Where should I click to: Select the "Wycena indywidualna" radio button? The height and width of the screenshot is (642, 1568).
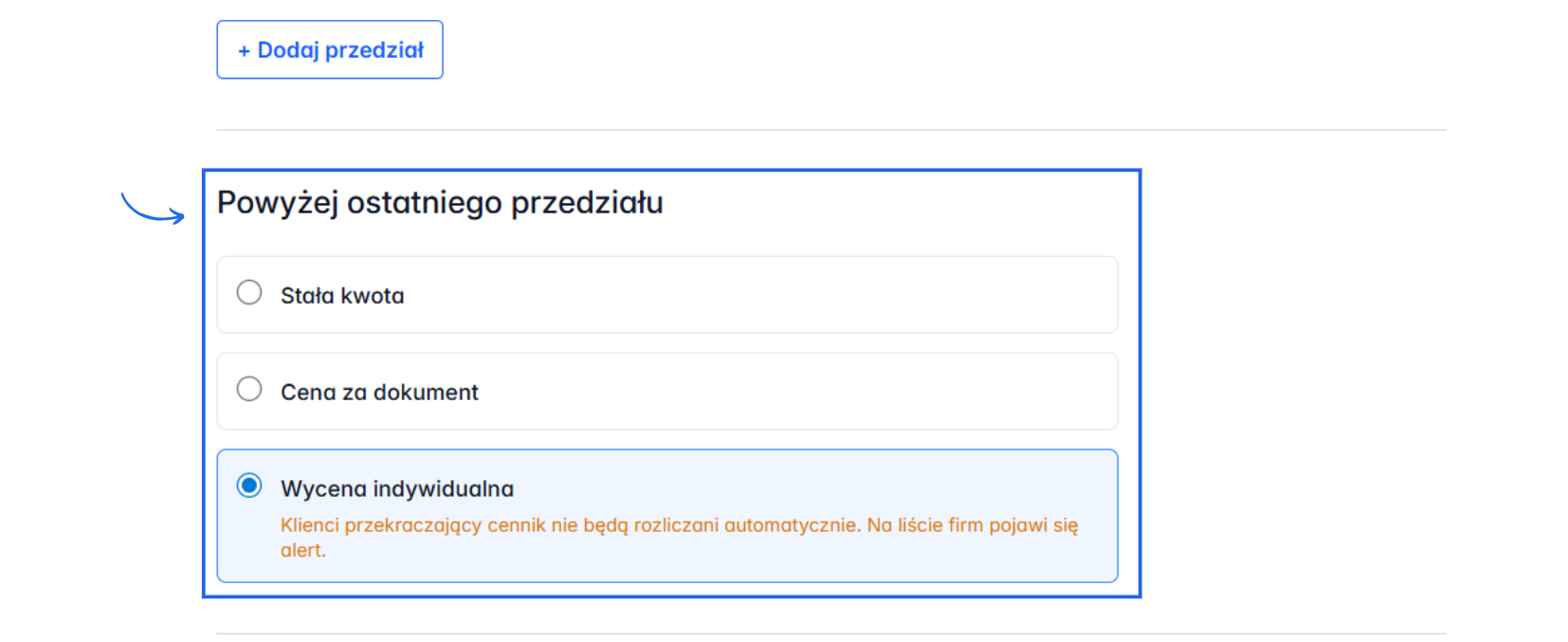[249, 486]
